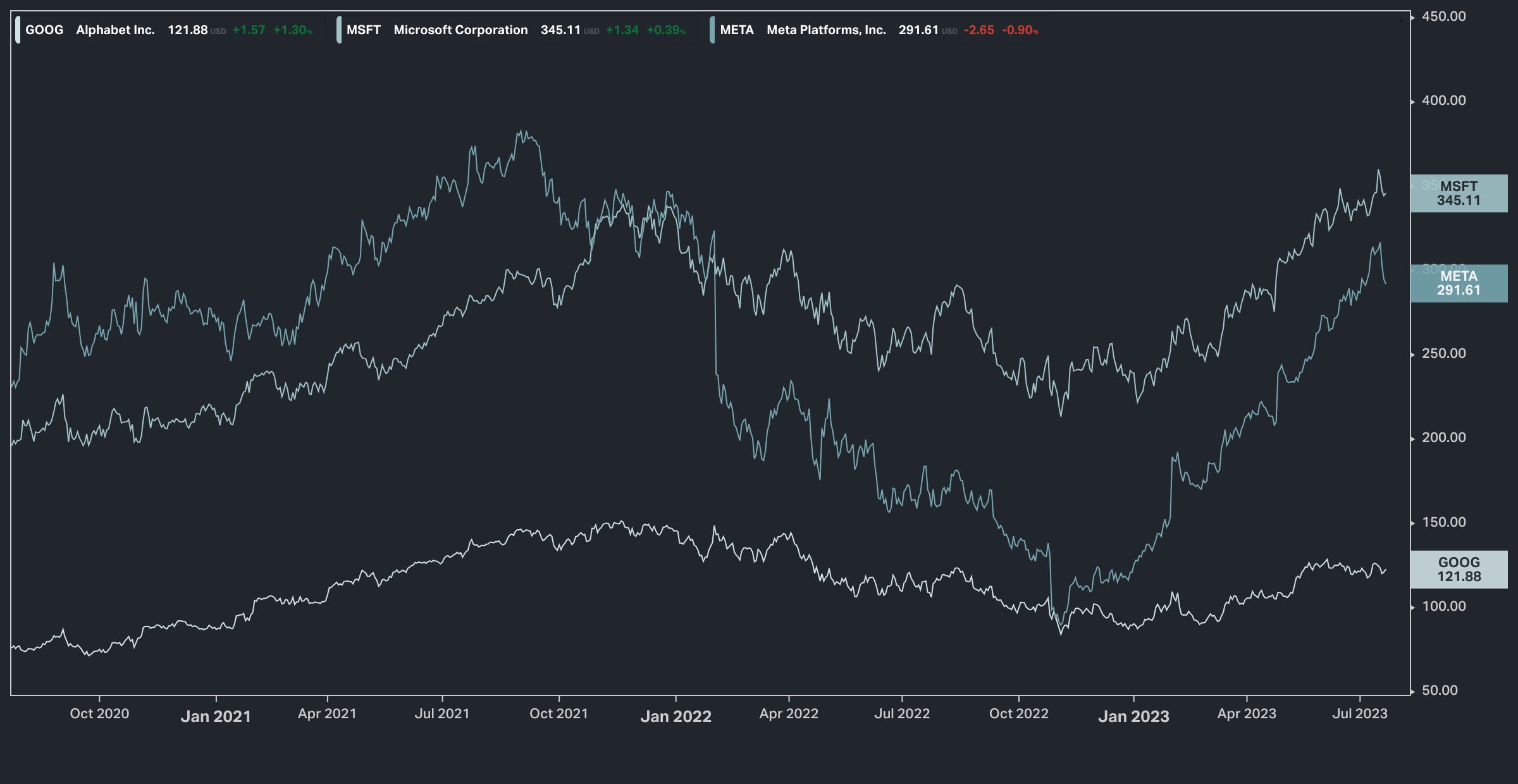Click the MSFT 345.11 price tag on axis
1518x784 pixels.
click(x=1459, y=193)
